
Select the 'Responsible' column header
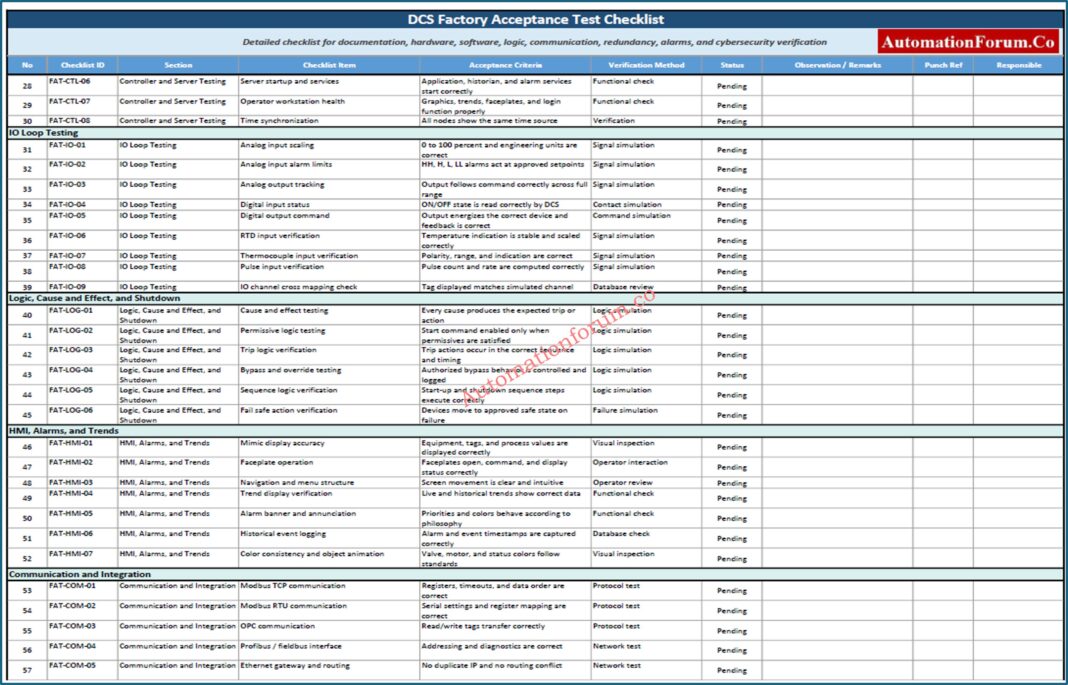tap(1018, 65)
